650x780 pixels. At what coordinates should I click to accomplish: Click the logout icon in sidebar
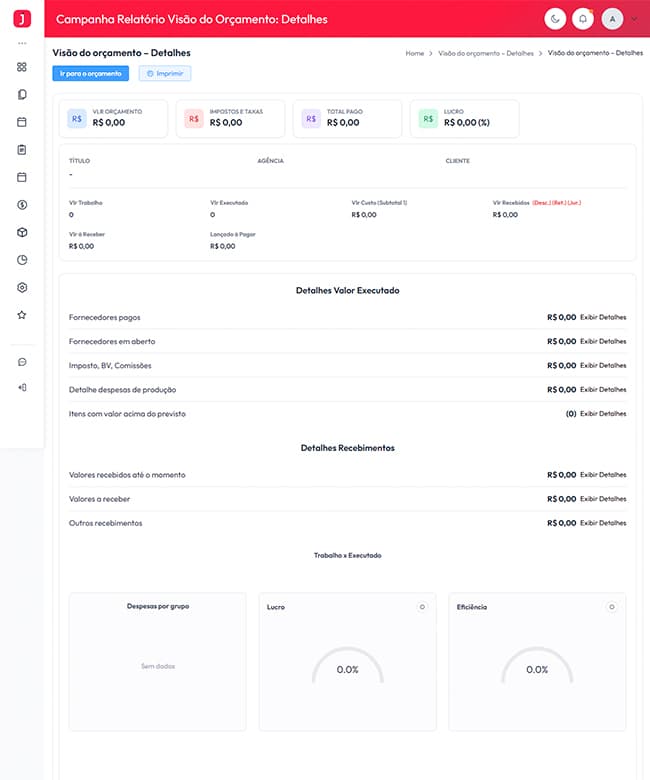pos(22,388)
